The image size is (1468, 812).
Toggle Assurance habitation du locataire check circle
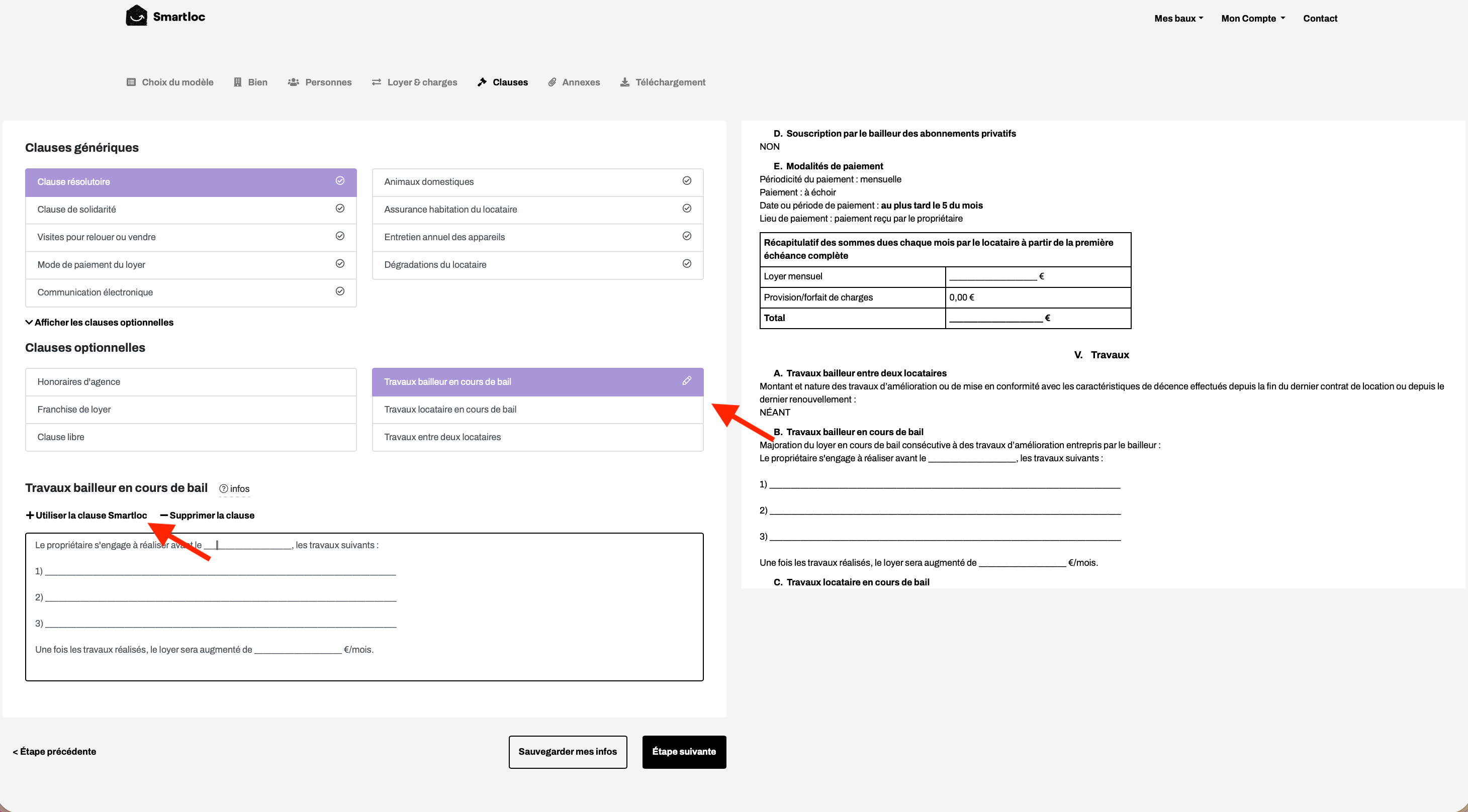687,209
